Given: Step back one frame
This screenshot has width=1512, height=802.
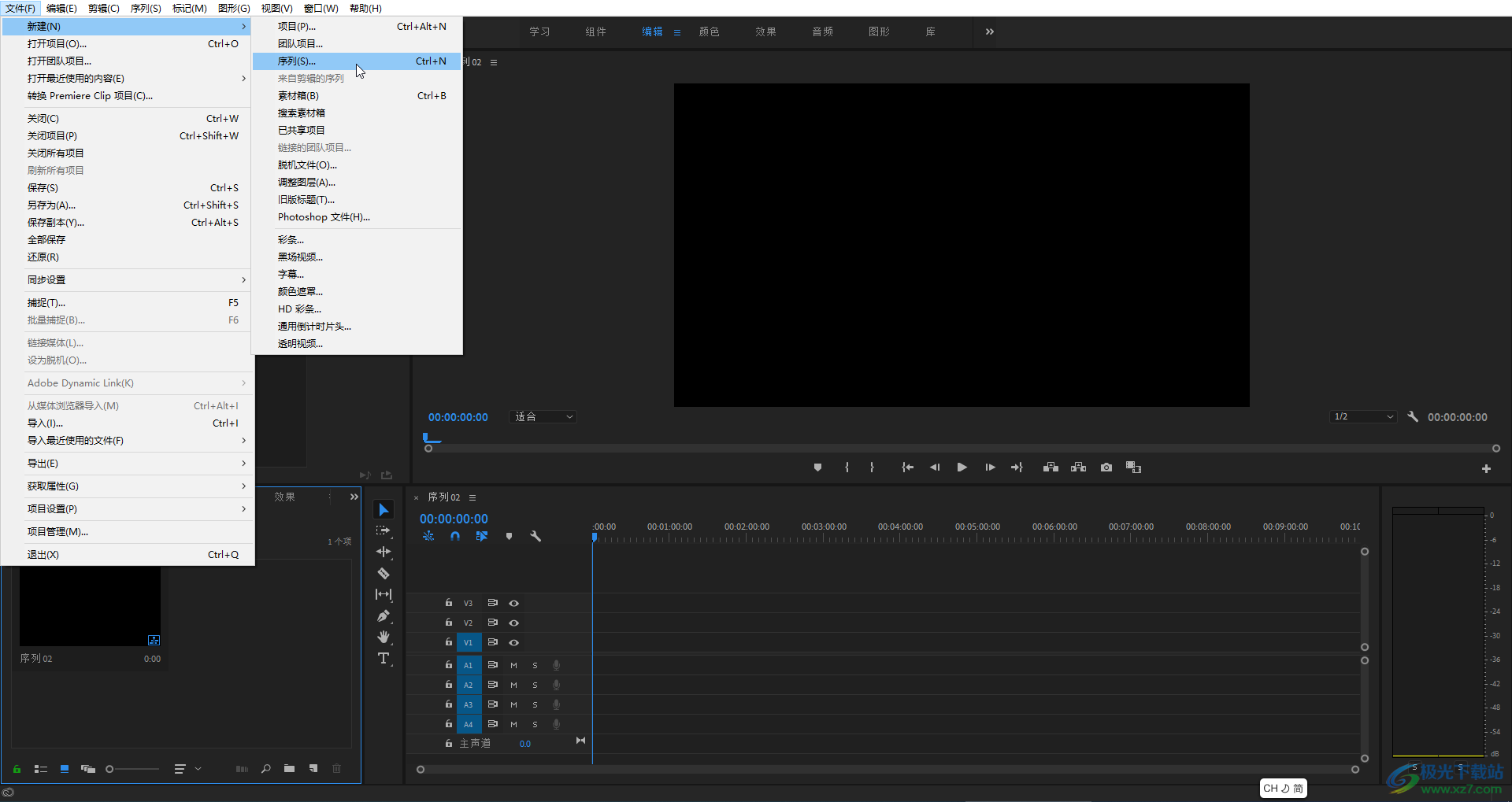Looking at the screenshot, I should [935, 468].
